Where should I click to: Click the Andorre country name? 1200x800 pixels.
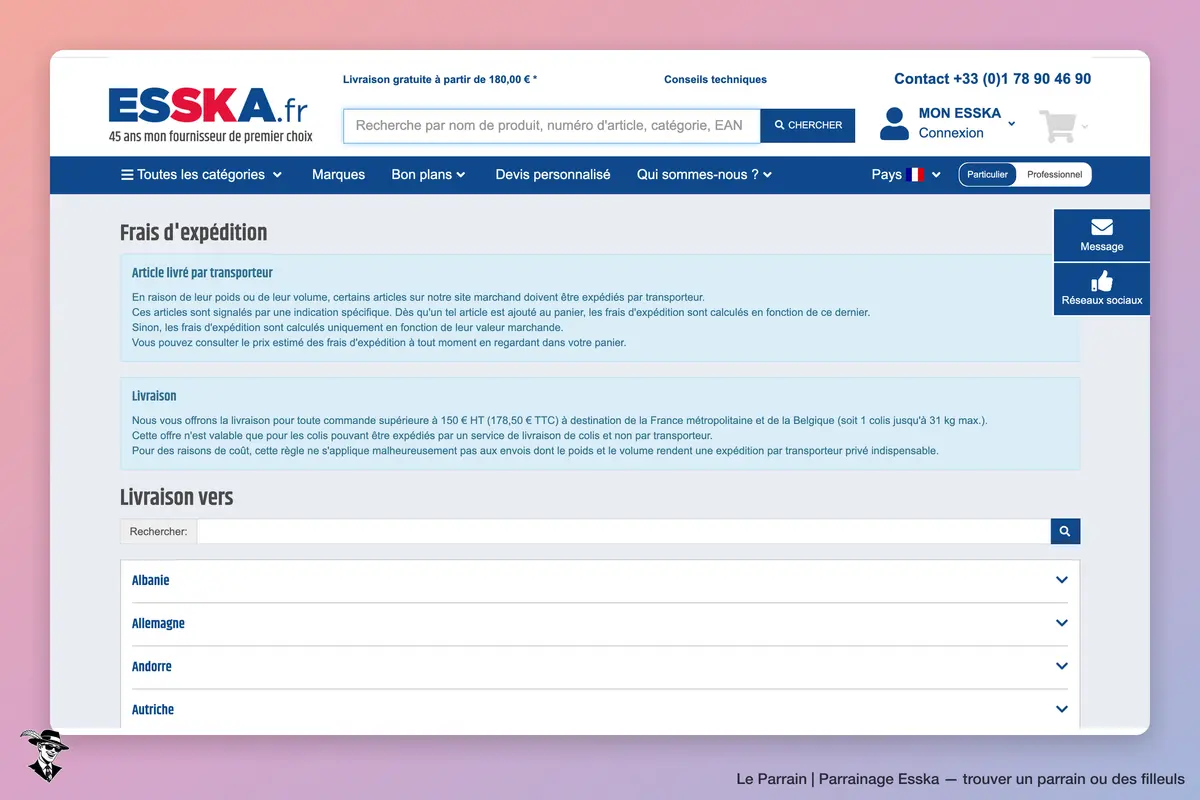(x=152, y=666)
